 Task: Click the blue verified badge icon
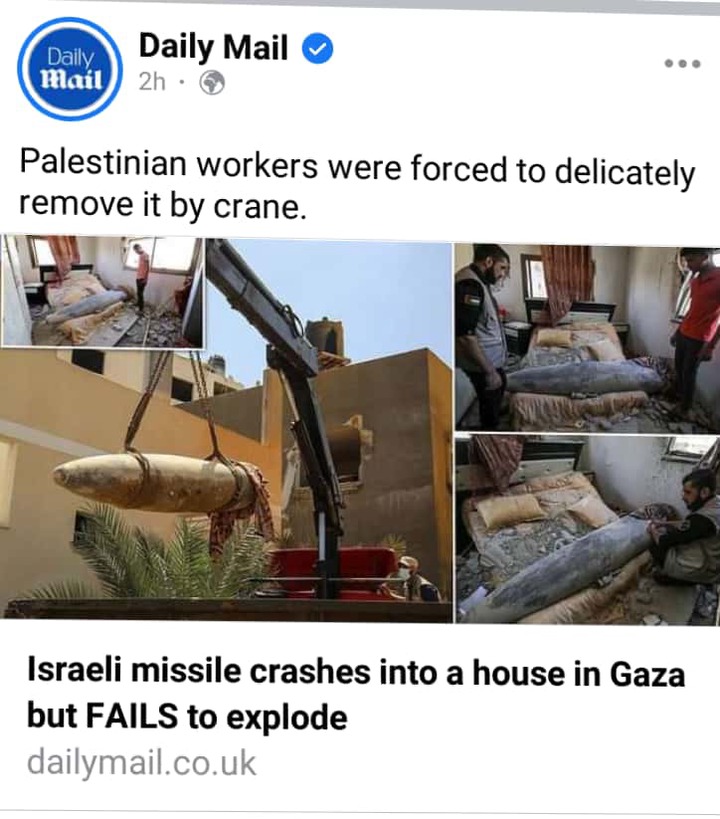point(318,49)
